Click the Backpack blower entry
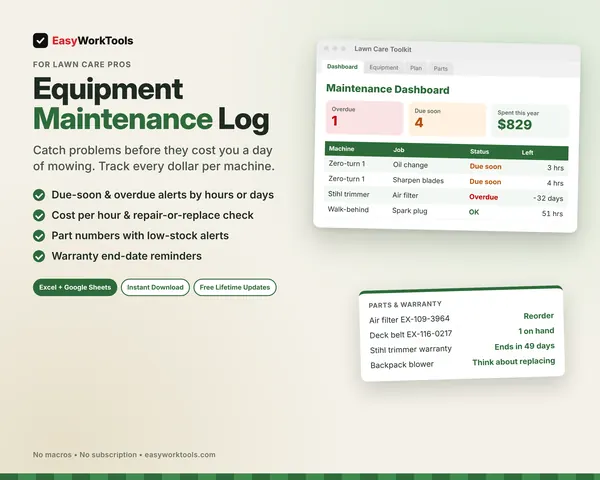600x480 pixels. pos(402,365)
